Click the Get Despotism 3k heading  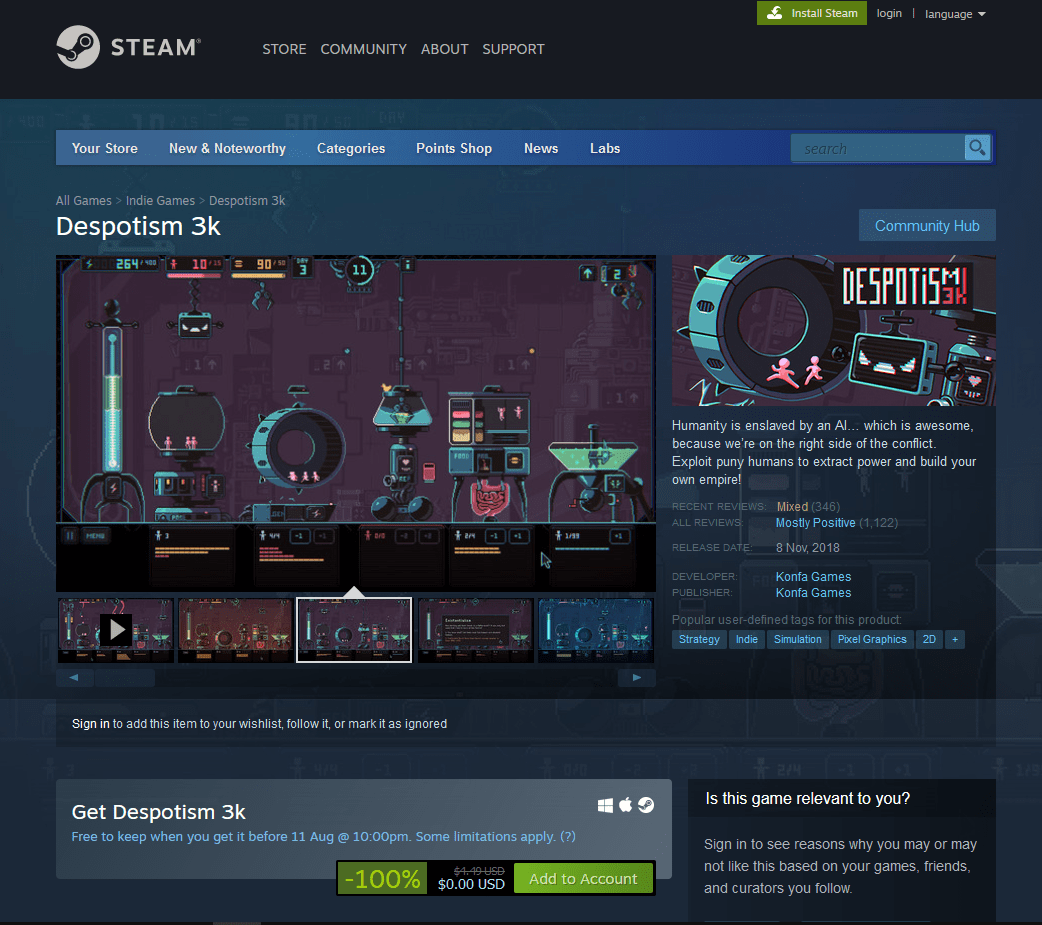(x=159, y=812)
